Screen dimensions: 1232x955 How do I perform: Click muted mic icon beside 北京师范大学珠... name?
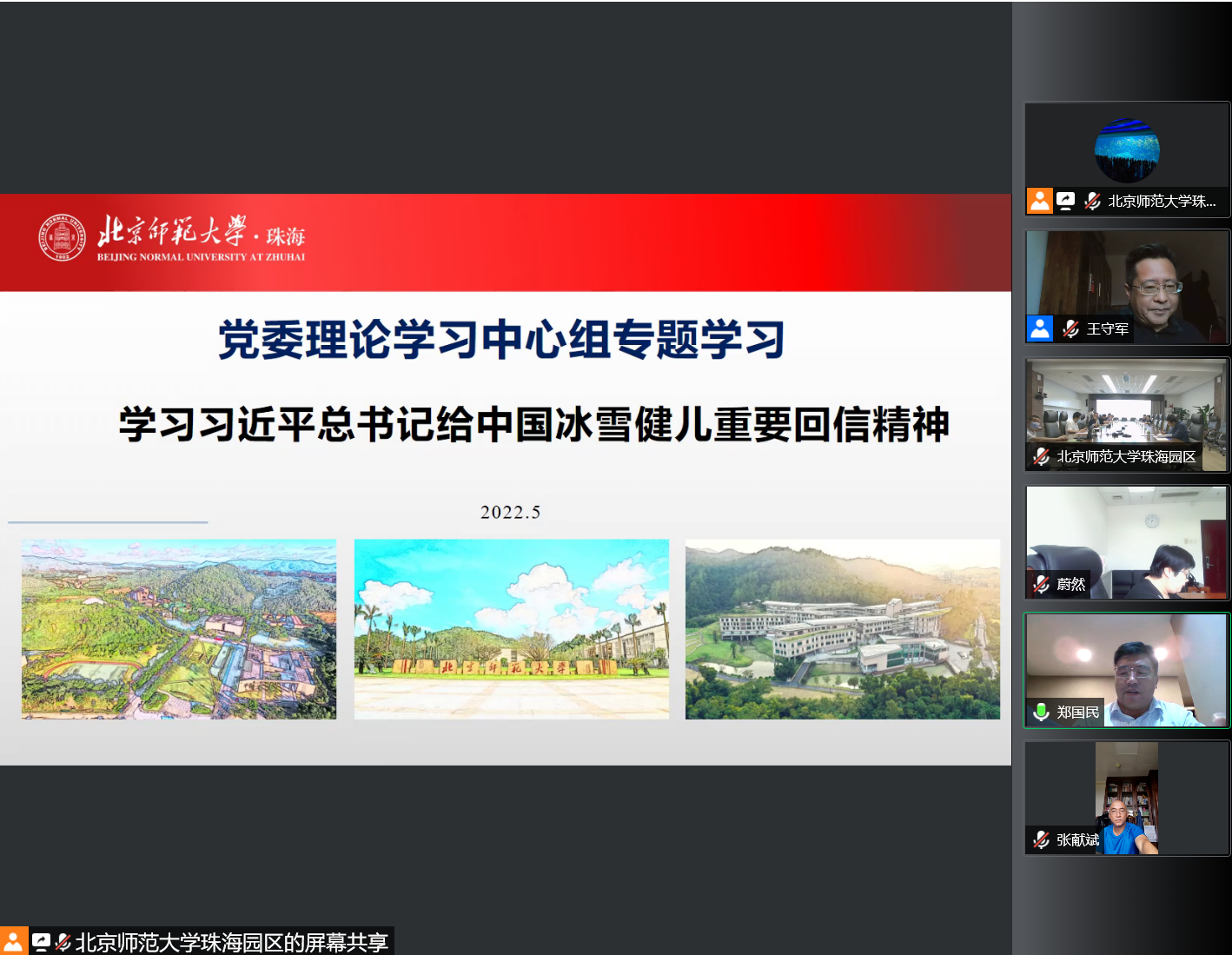[1092, 202]
